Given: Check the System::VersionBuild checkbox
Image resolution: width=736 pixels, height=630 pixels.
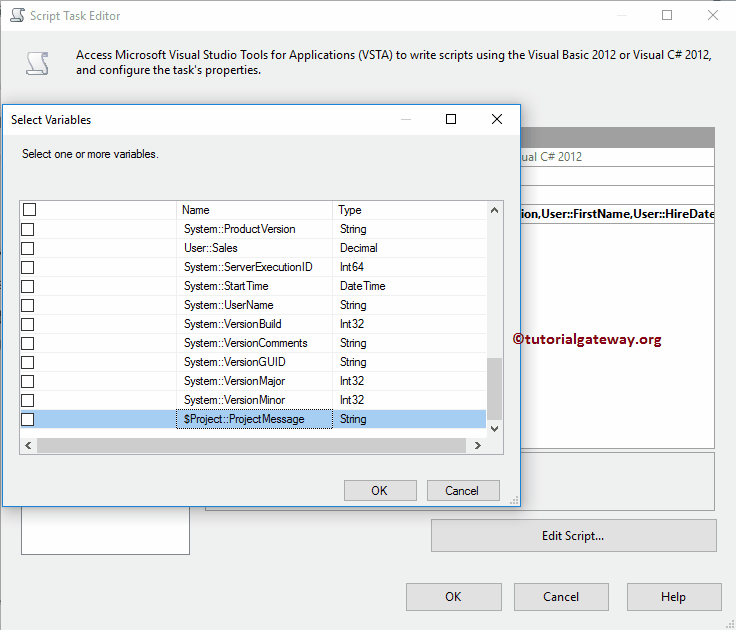Looking at the screenshot, I should (x=28, y=324).
